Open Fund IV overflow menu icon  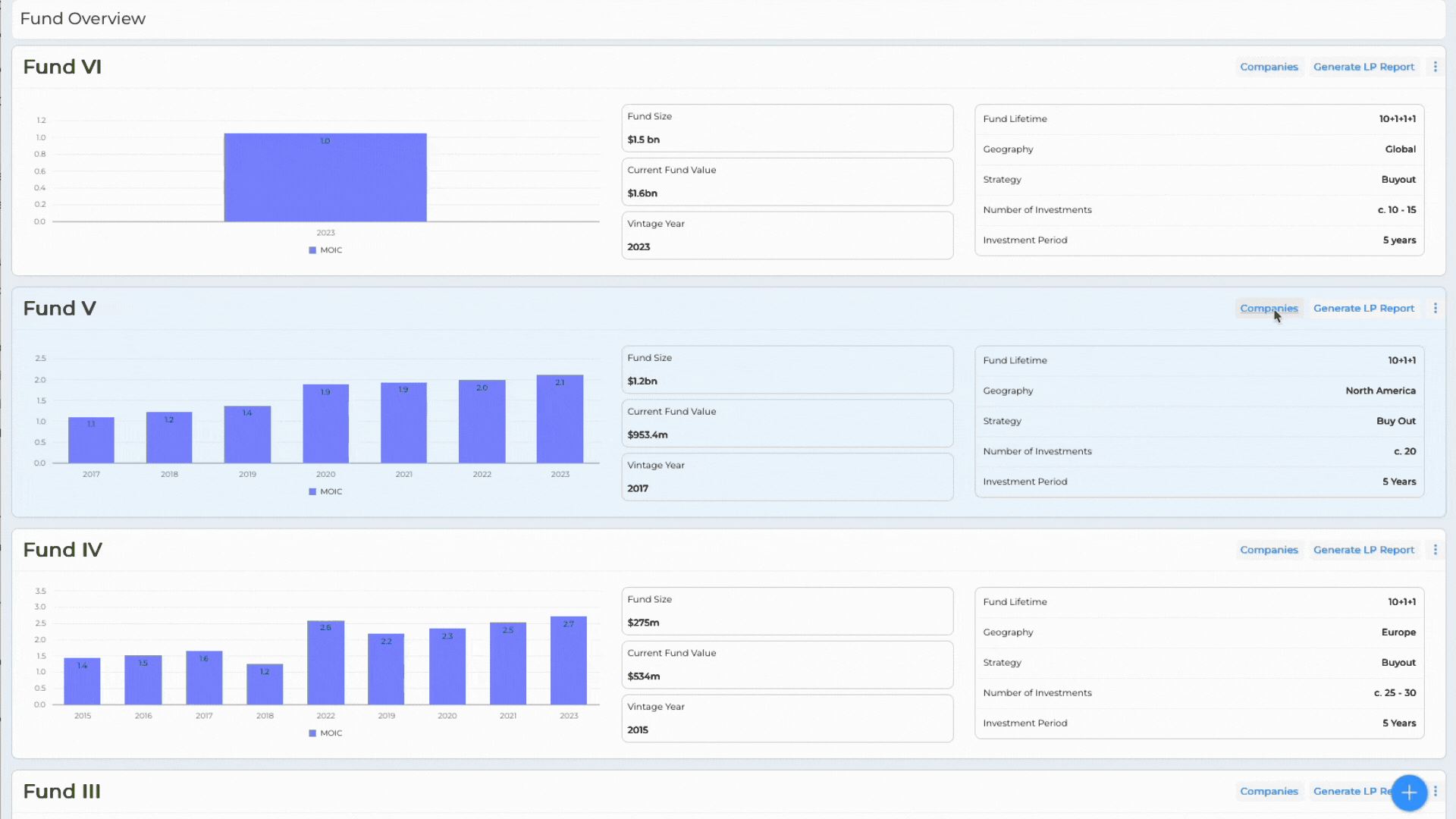[x=1435, y=549]
